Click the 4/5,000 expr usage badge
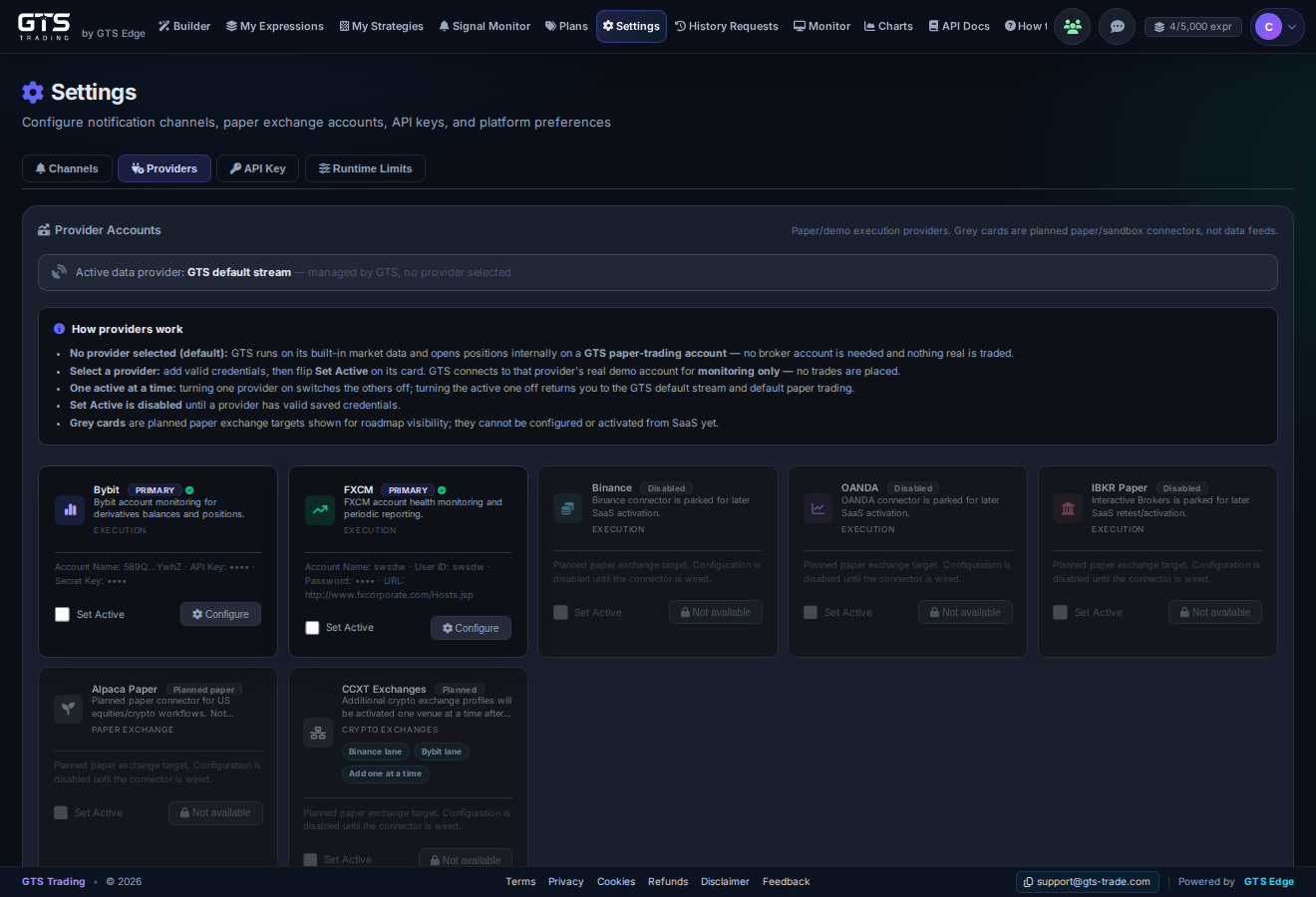Image resolution: width=1316 pixels, height=897 pixels. (x=1193, y=27)
